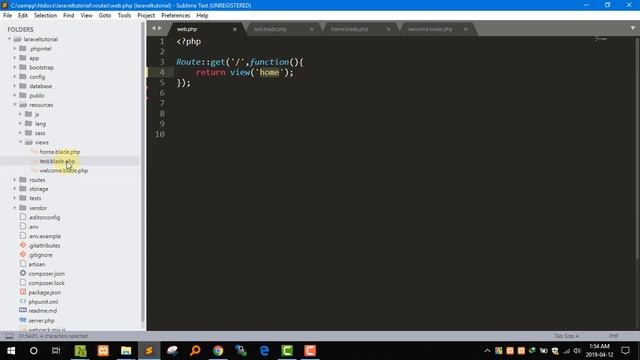Open readme.md in the sidebar

[x=42, y=311]
